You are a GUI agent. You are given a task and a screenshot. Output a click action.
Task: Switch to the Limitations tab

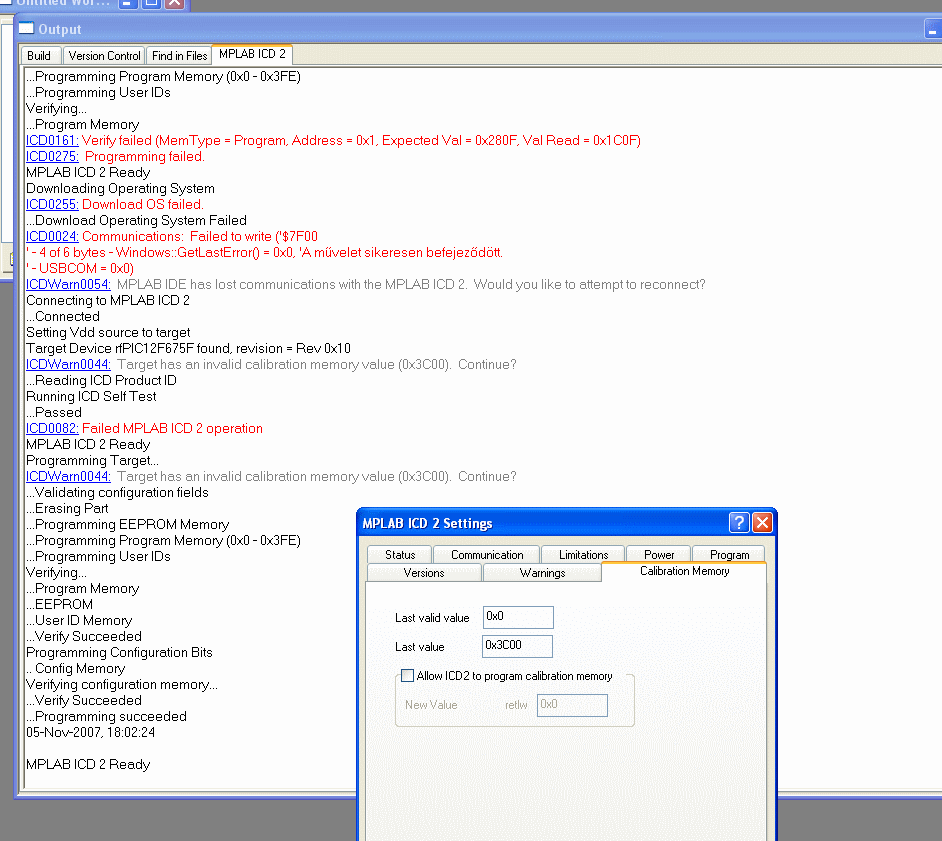coord(583,554)
